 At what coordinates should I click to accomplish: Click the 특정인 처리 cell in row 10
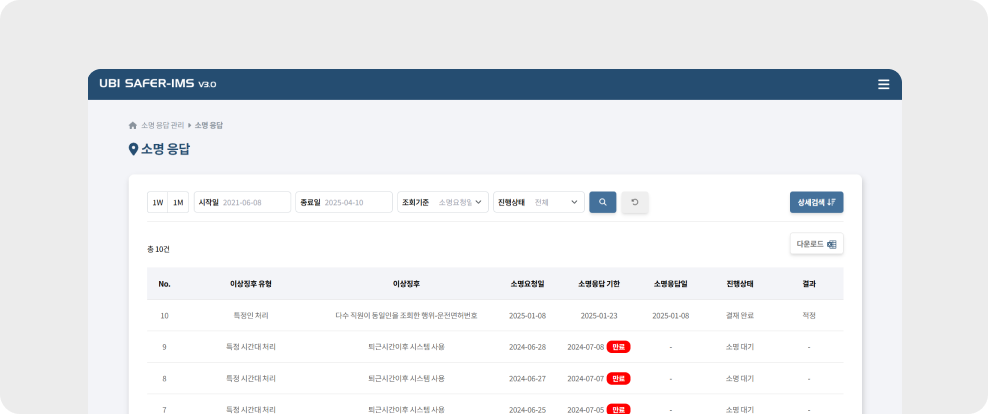click(x=251, y=316)
